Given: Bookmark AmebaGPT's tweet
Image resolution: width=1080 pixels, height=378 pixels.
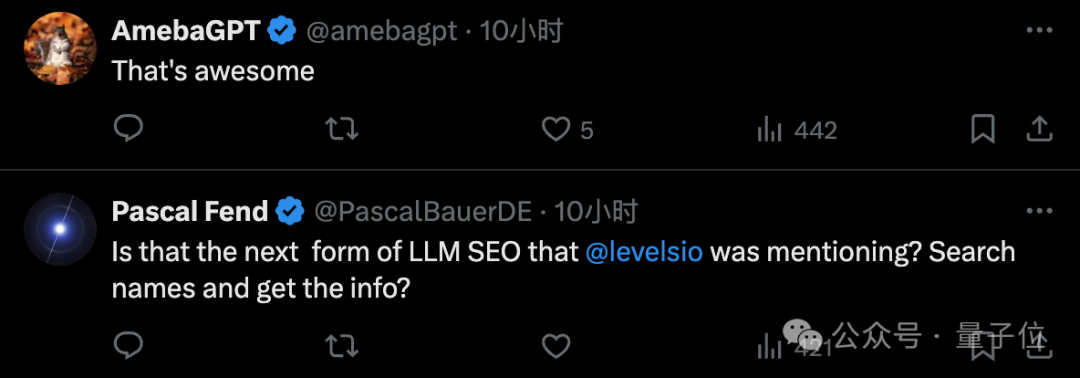Looking at the screenshot, I should (x=983, y=129).
